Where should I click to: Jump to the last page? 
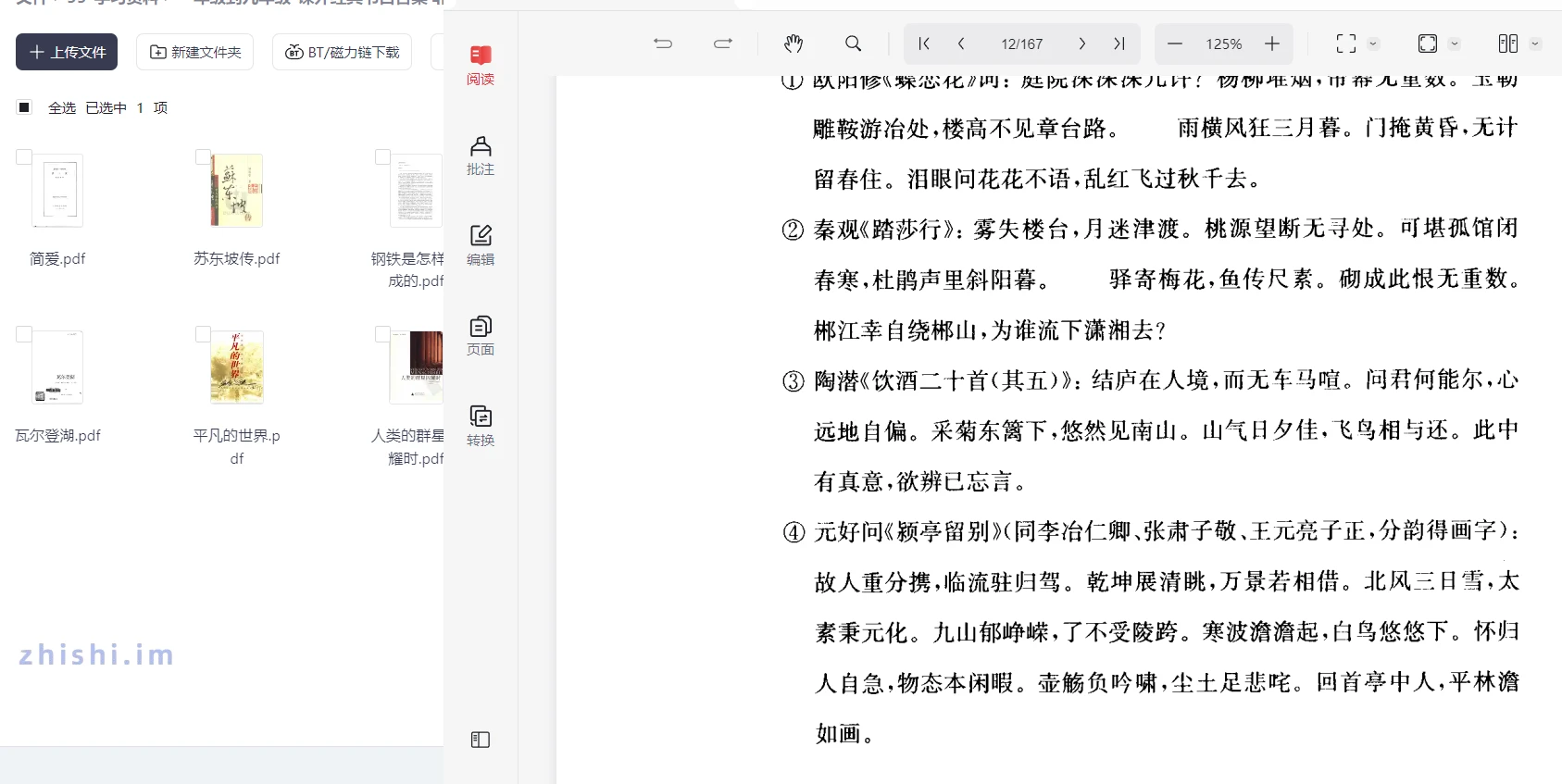pos(1119,44)
